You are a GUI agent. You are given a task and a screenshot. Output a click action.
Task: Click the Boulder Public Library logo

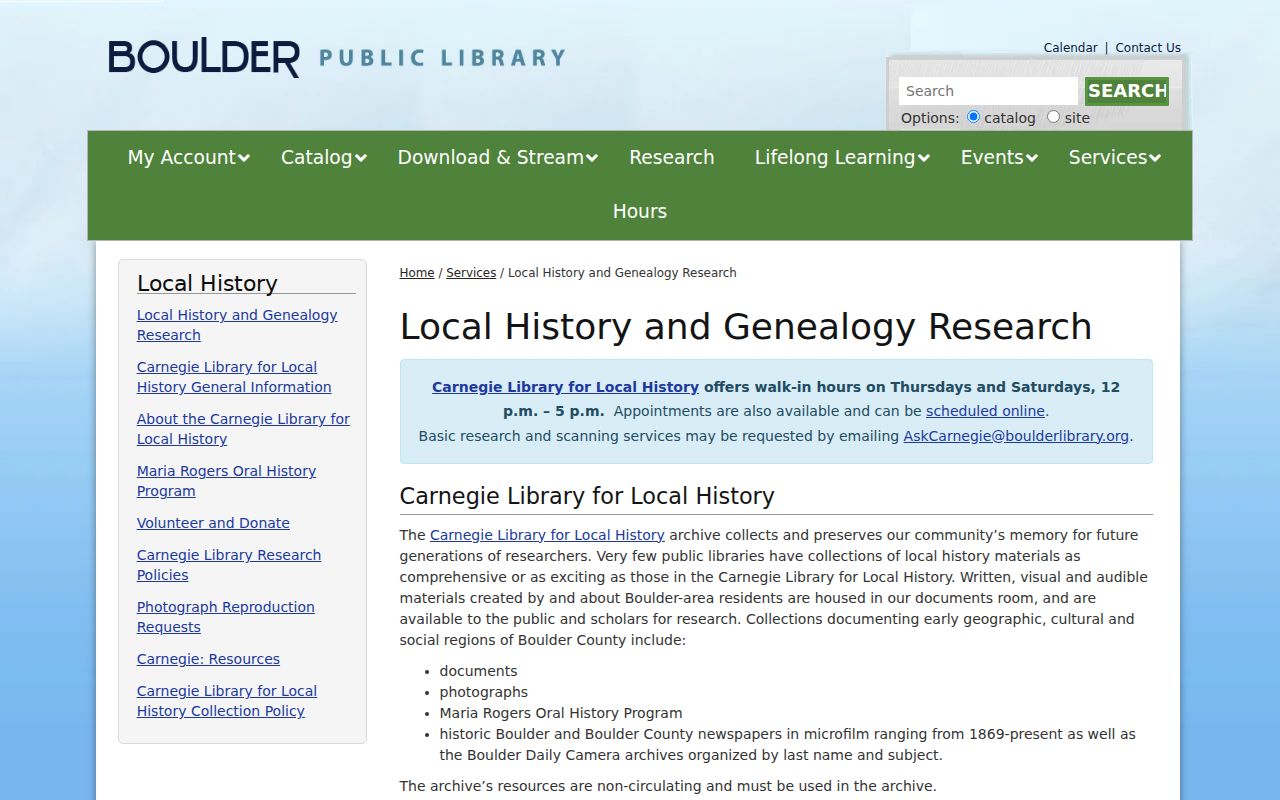(336, 58)
